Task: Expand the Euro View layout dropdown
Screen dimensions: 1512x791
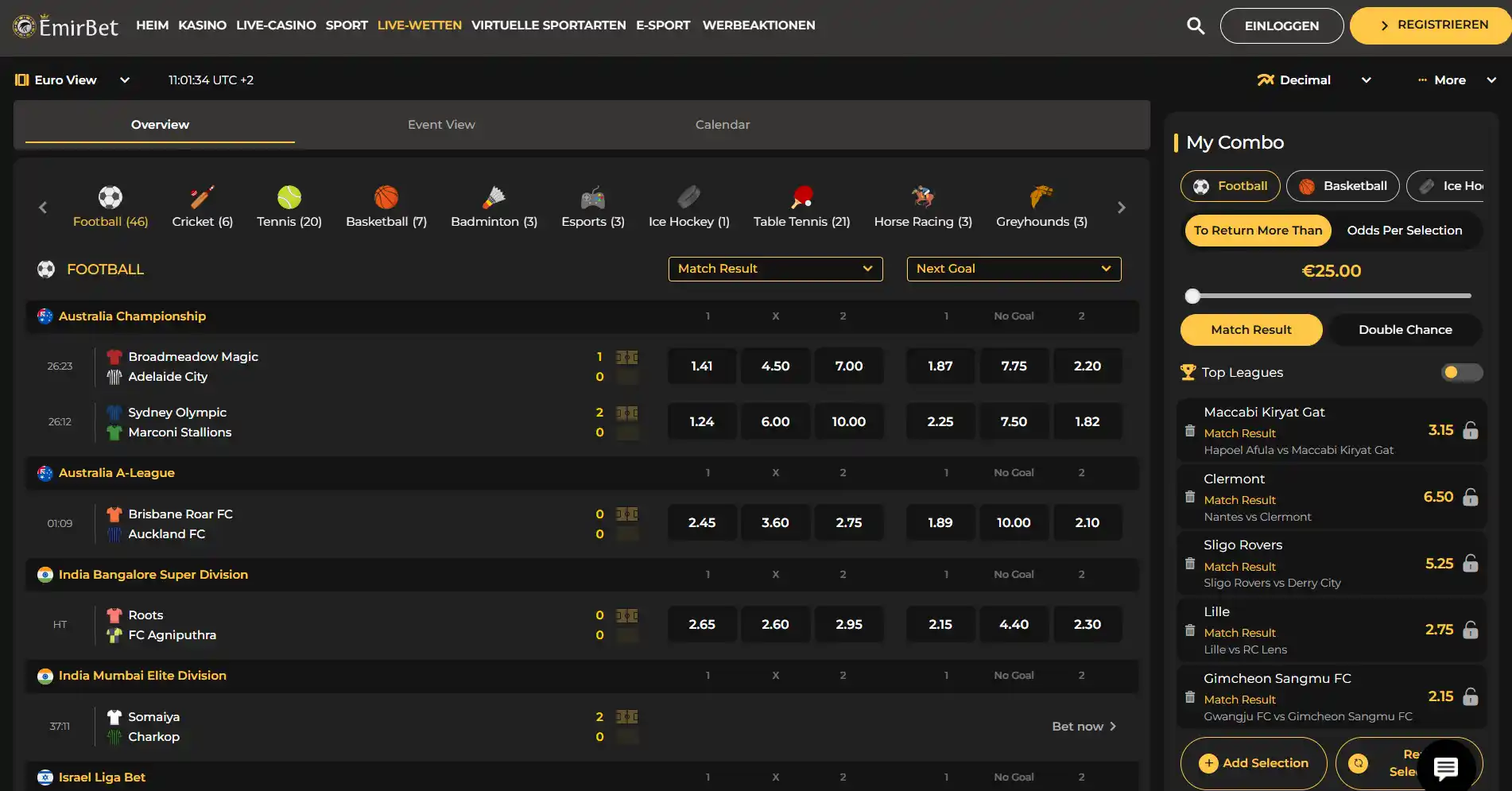Action: coord(72,80)
